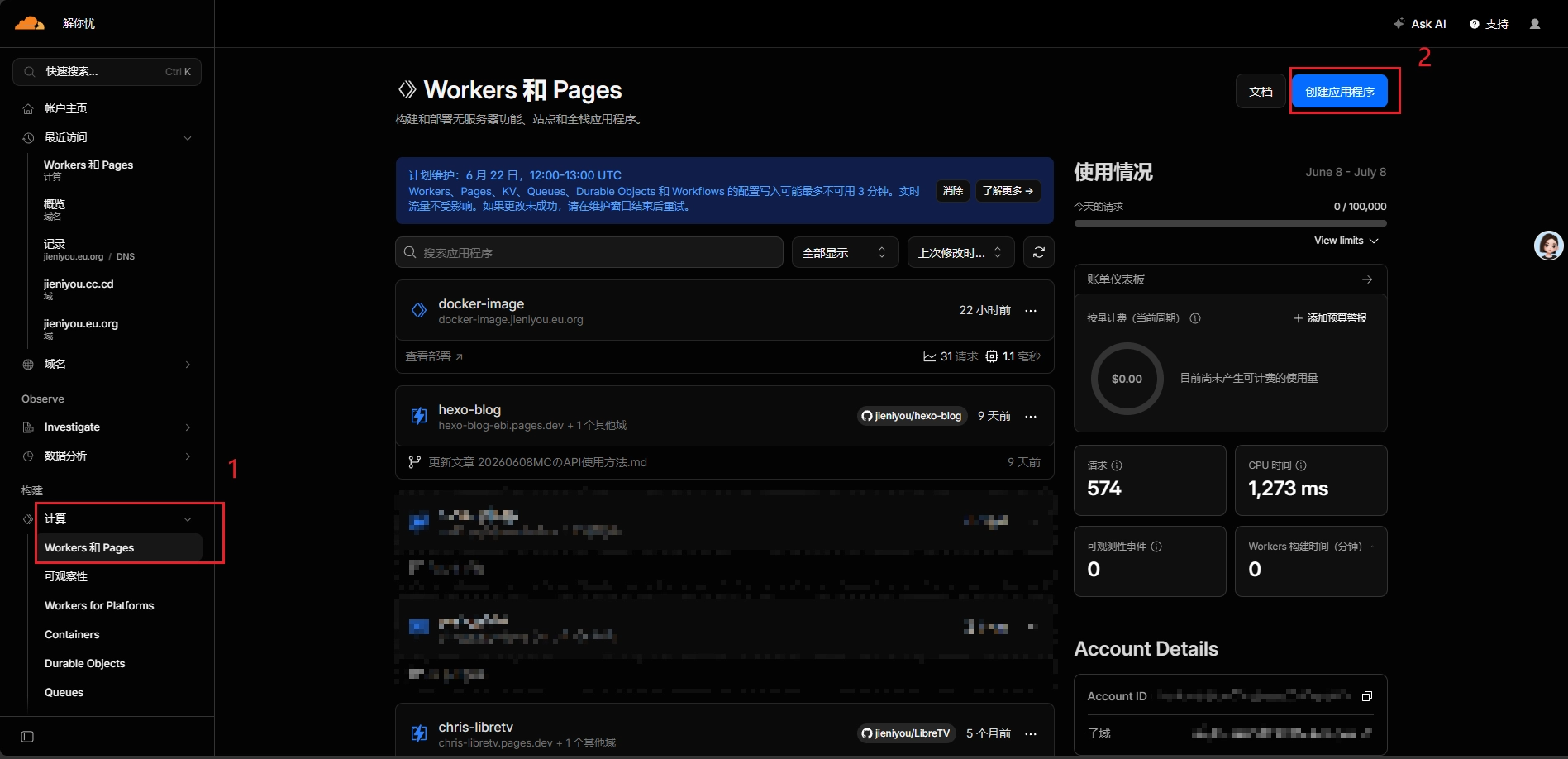Open jieniyou.eu.org domain in recents

click(x=81, y=329)
